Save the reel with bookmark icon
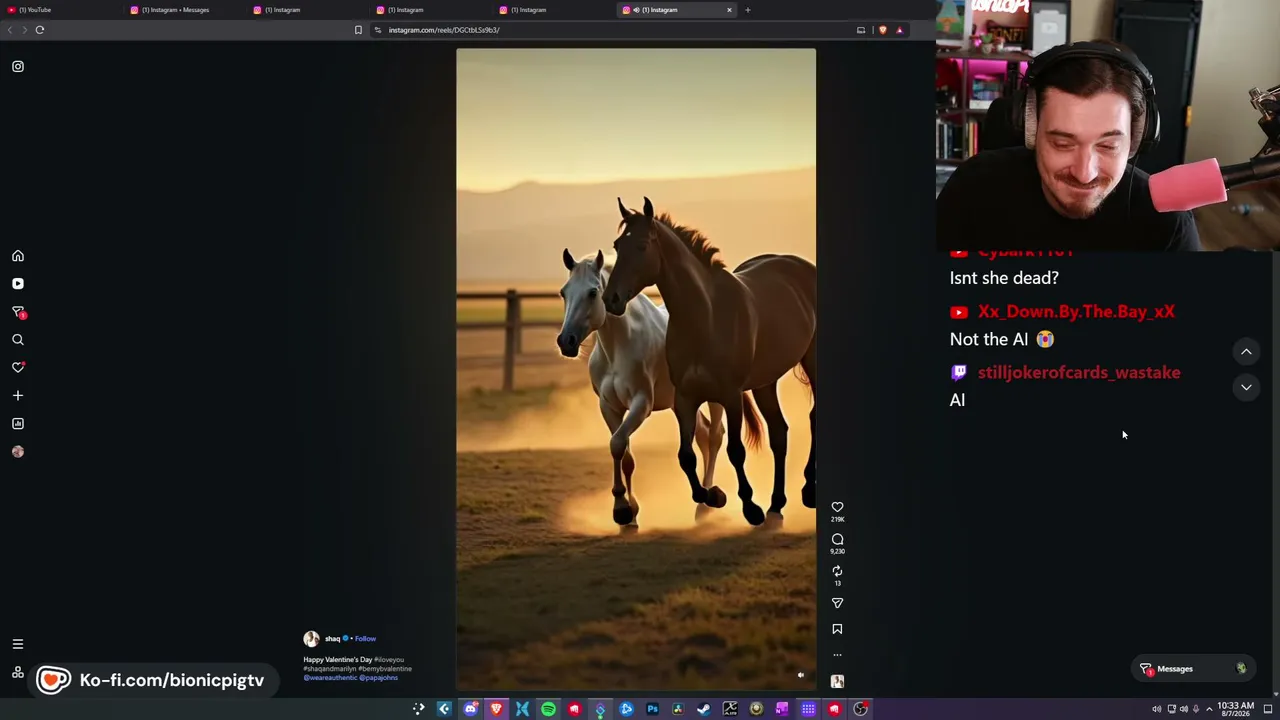Viewport: 1280px width, 720px height. coord(837,629)
